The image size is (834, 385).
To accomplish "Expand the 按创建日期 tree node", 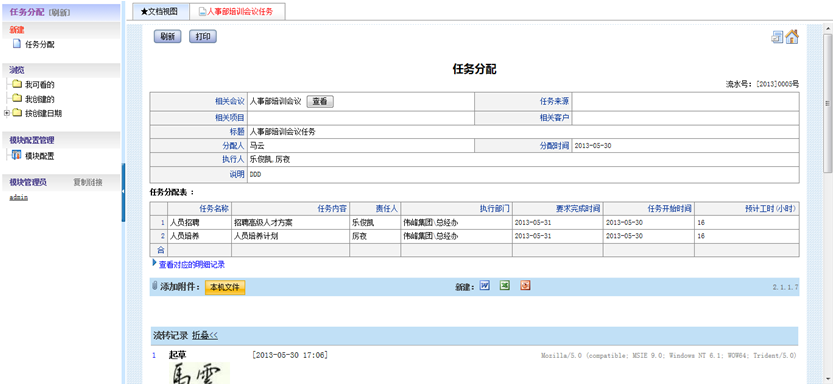I will tap(6, 113).
